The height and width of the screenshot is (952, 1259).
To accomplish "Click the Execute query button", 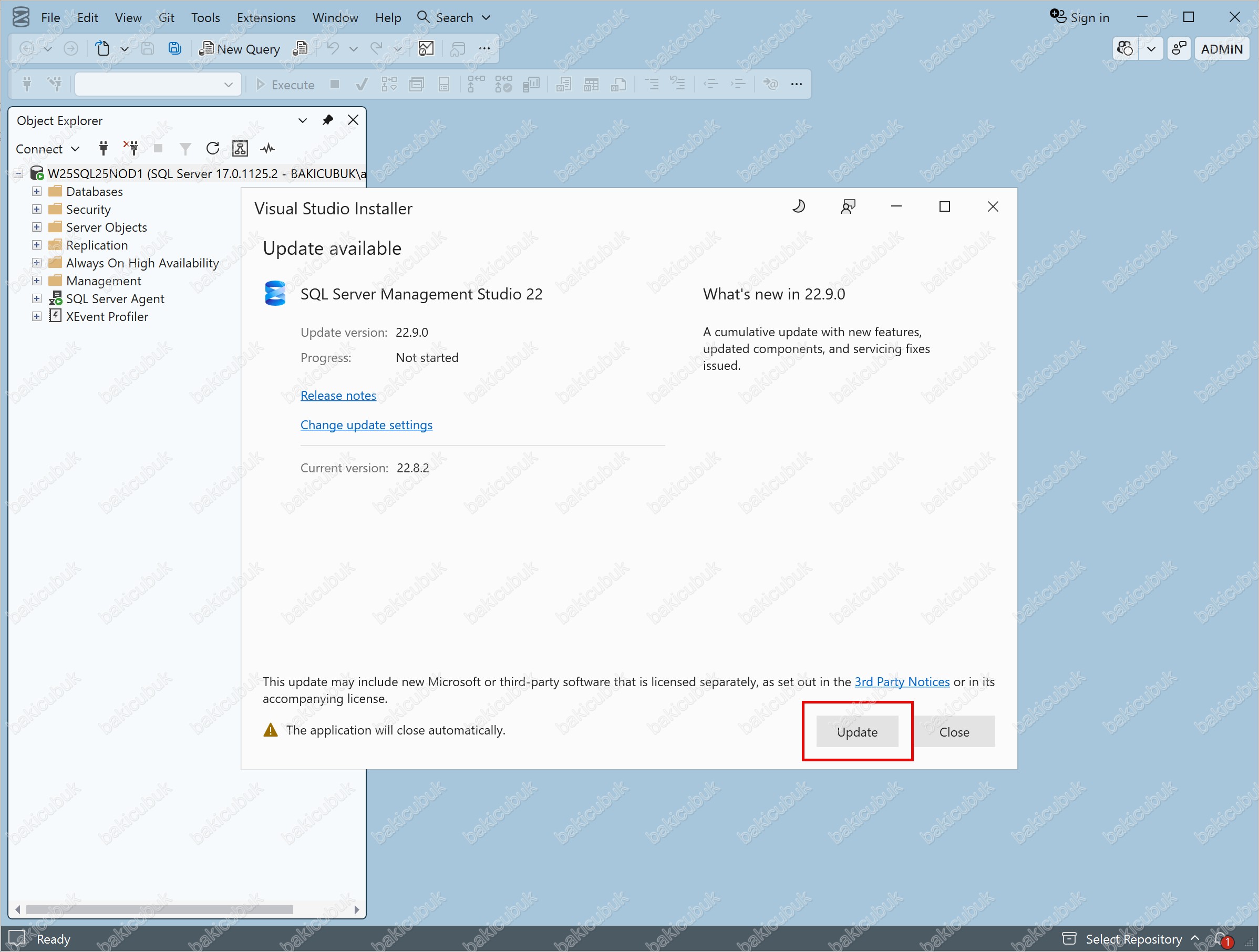I will click(285, 85).
